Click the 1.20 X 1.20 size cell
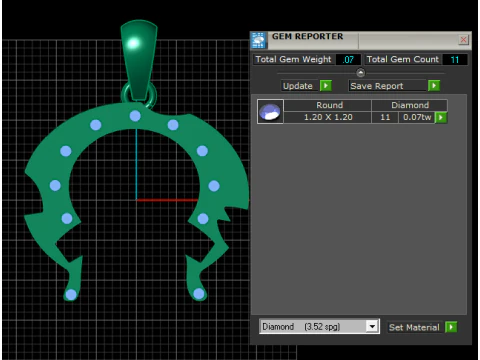The height and width of the screenshot is (360, 480). coord(327,117)
